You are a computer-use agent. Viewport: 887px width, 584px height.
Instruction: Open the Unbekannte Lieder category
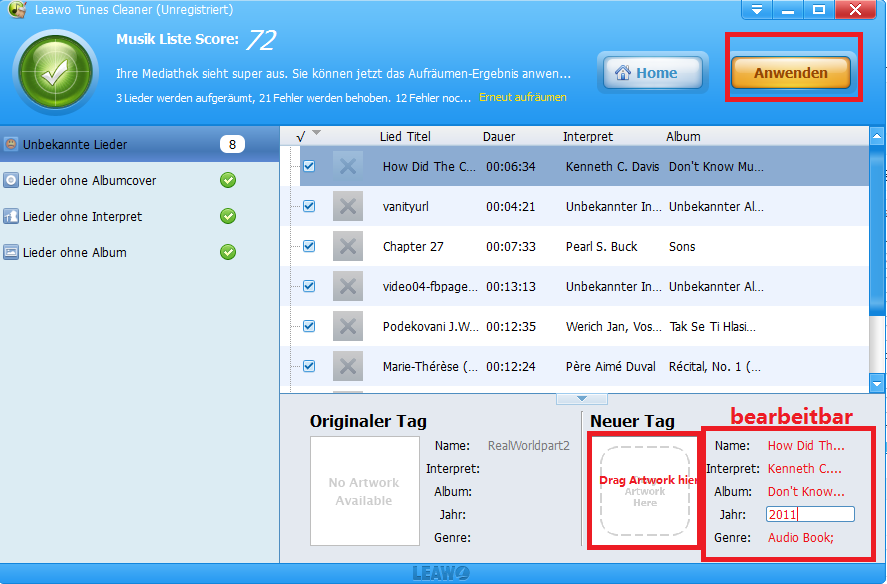coord(139,144)
